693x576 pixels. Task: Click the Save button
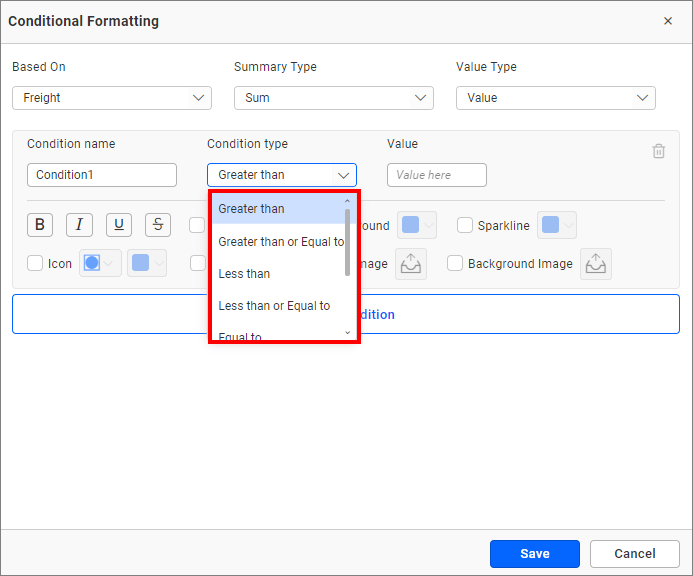coord(534,554)
